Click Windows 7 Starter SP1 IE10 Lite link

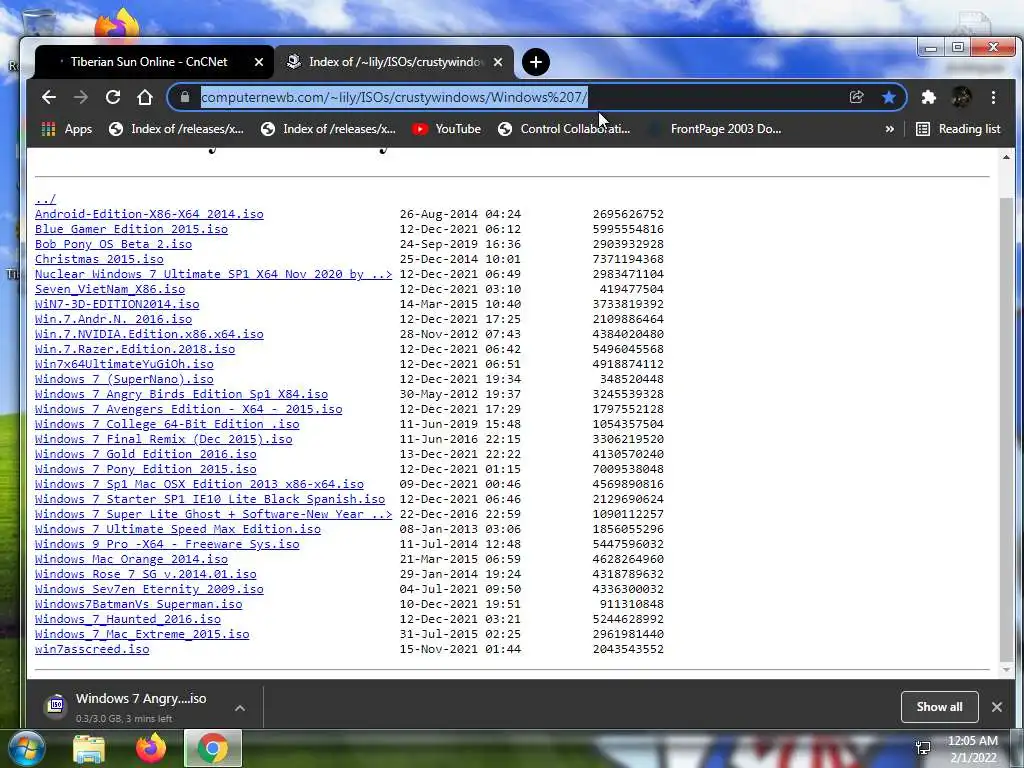point(210,500)
